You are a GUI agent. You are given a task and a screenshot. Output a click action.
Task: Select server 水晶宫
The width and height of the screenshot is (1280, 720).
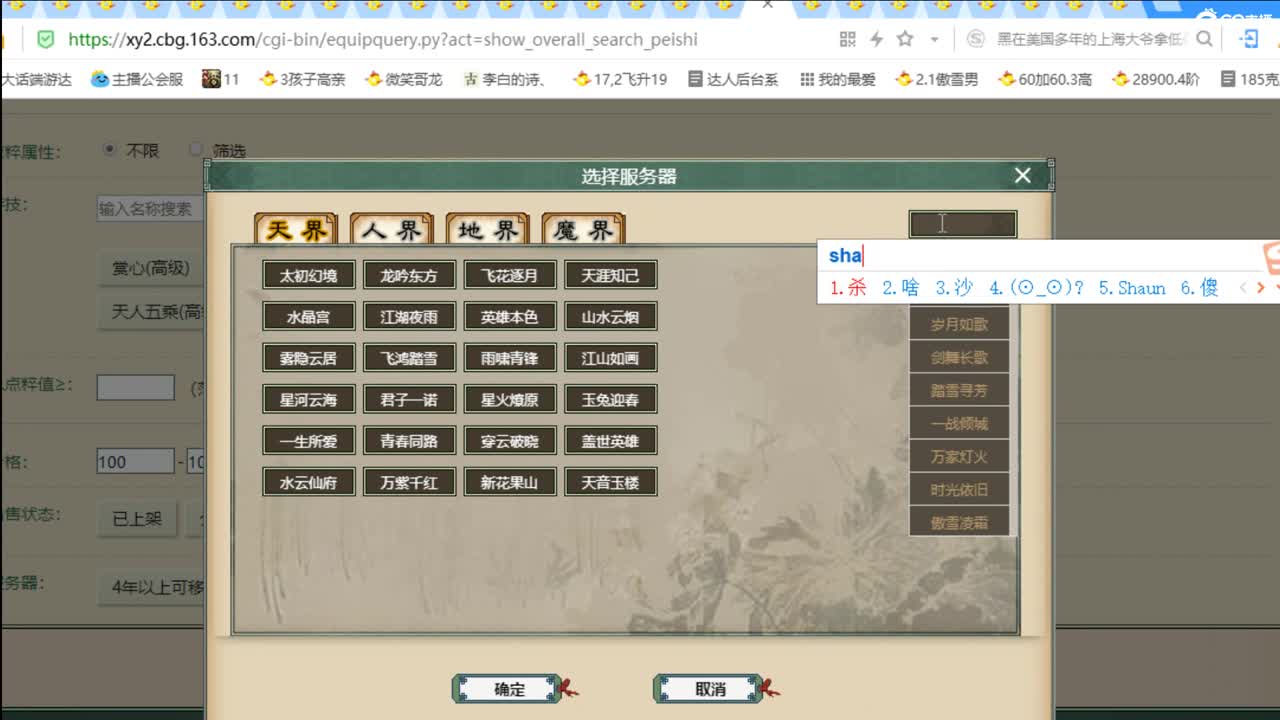coord(309,317)
